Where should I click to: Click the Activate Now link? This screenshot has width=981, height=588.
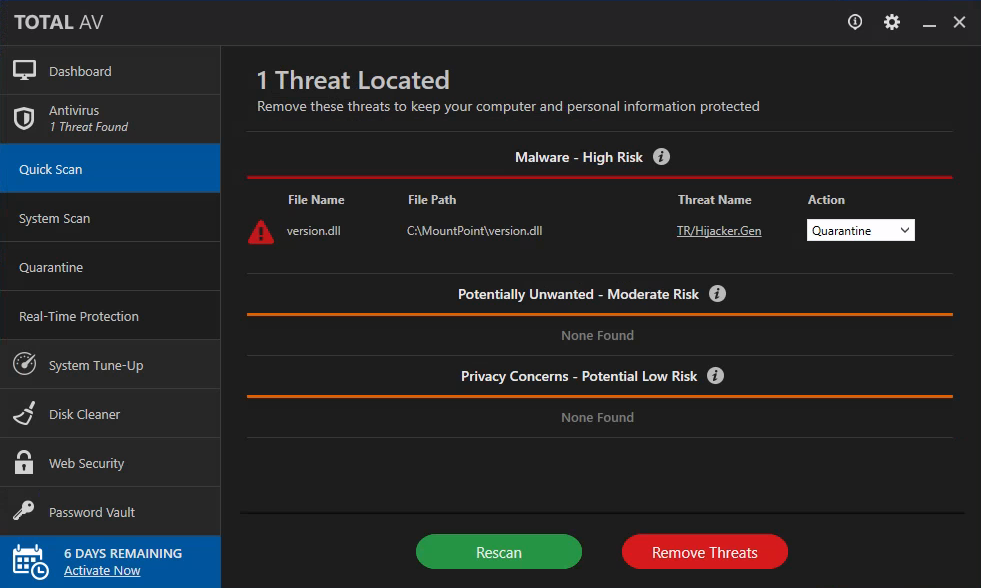[x=102, y=570]
